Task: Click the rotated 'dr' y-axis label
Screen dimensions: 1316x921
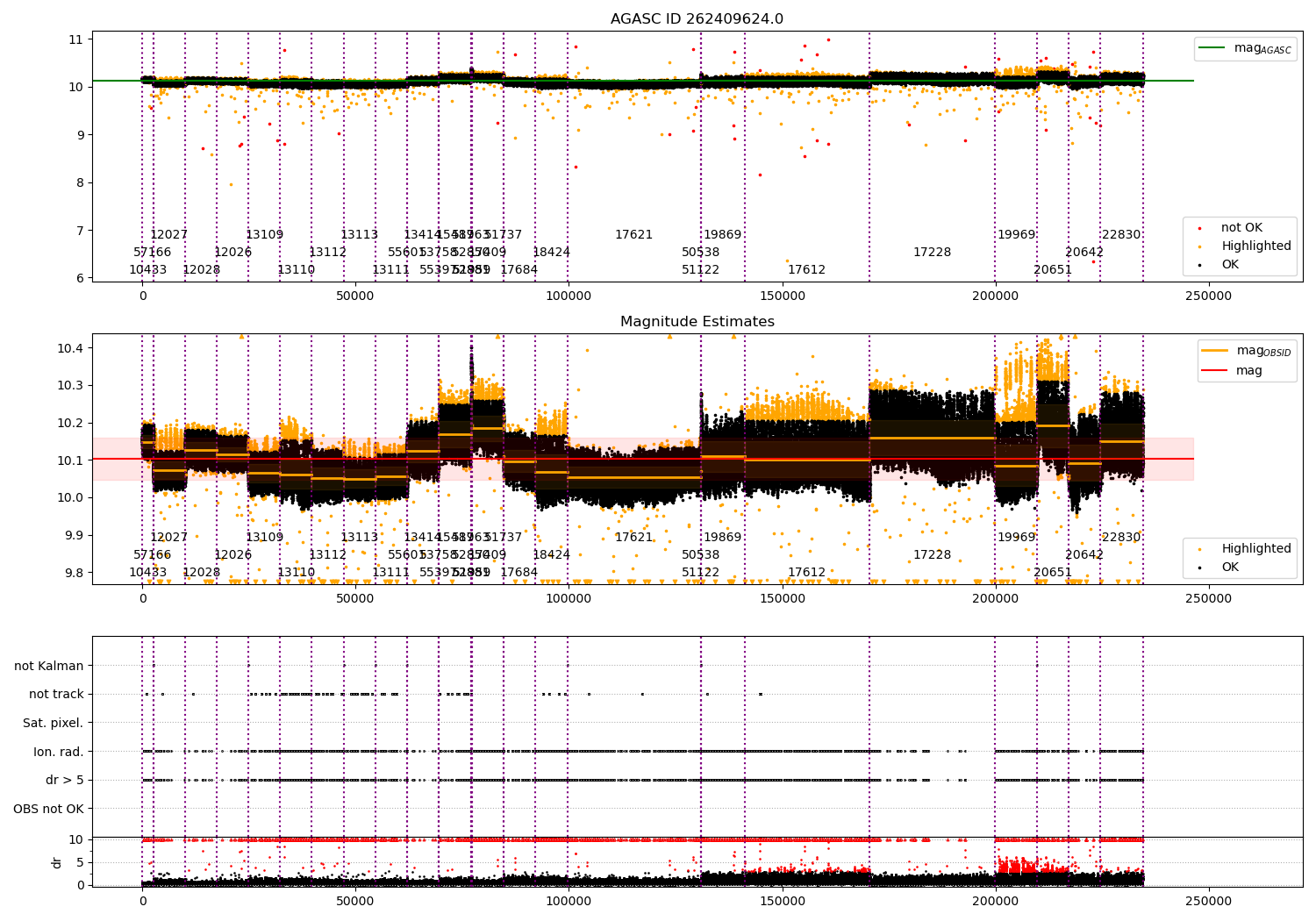Action: coord(57,862)
